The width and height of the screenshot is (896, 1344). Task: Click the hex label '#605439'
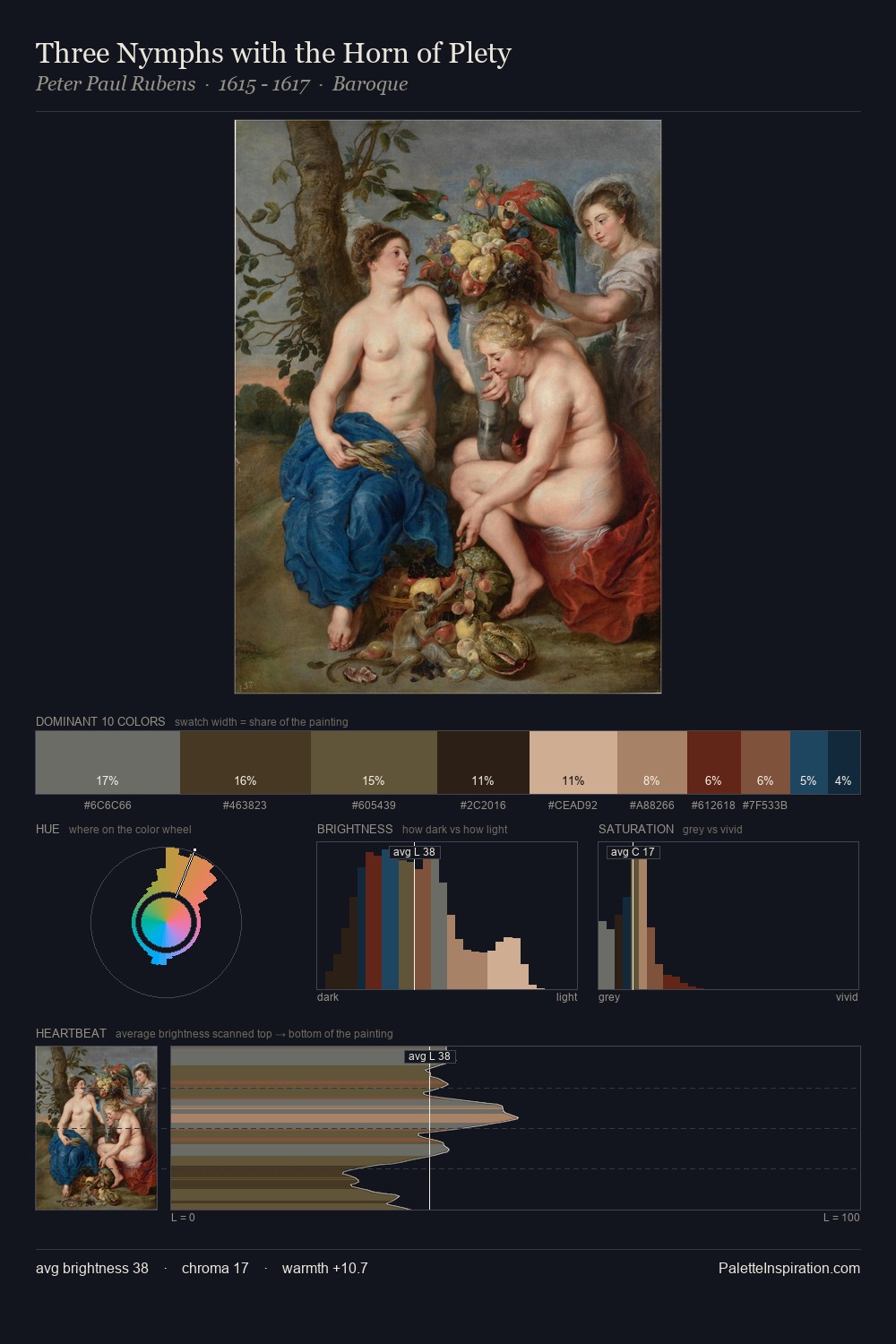tap(374, 806)
